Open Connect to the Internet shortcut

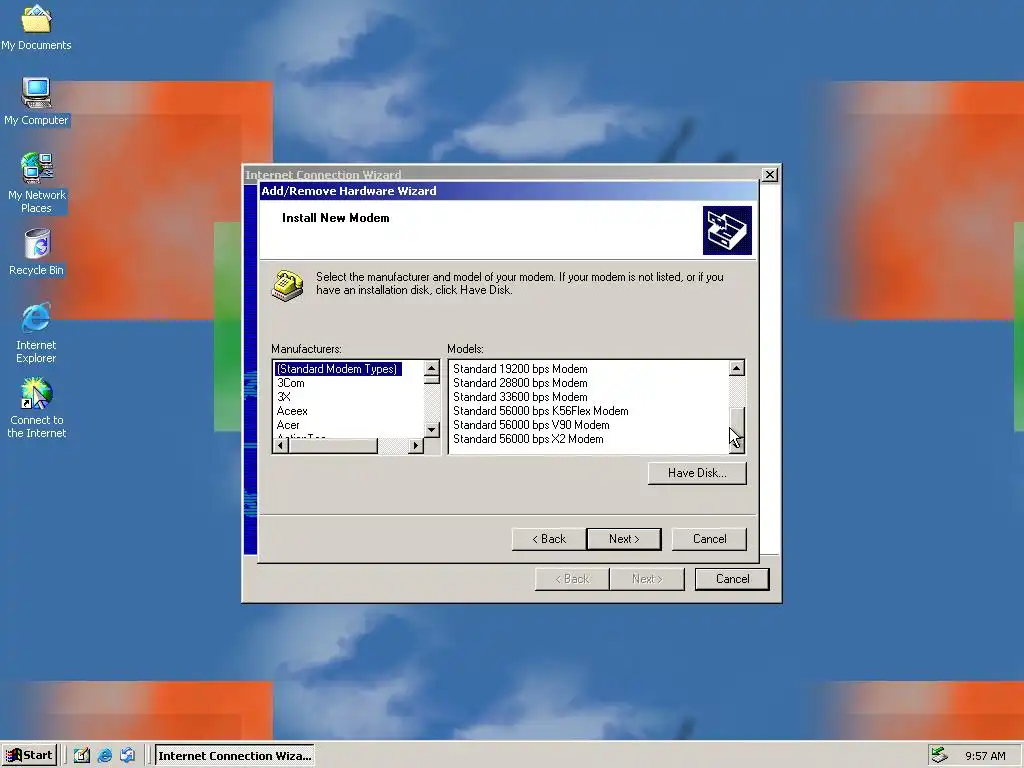37,409
